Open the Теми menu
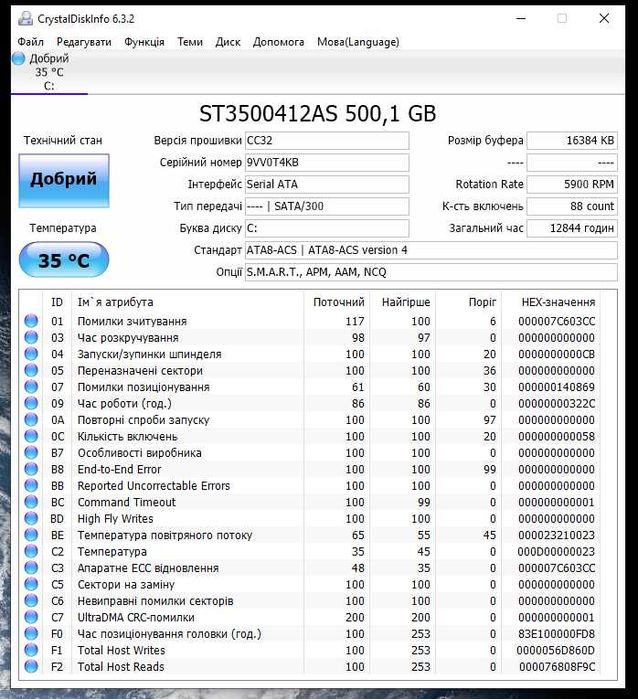This screenshot has width=638, height=699. [190, 42]
